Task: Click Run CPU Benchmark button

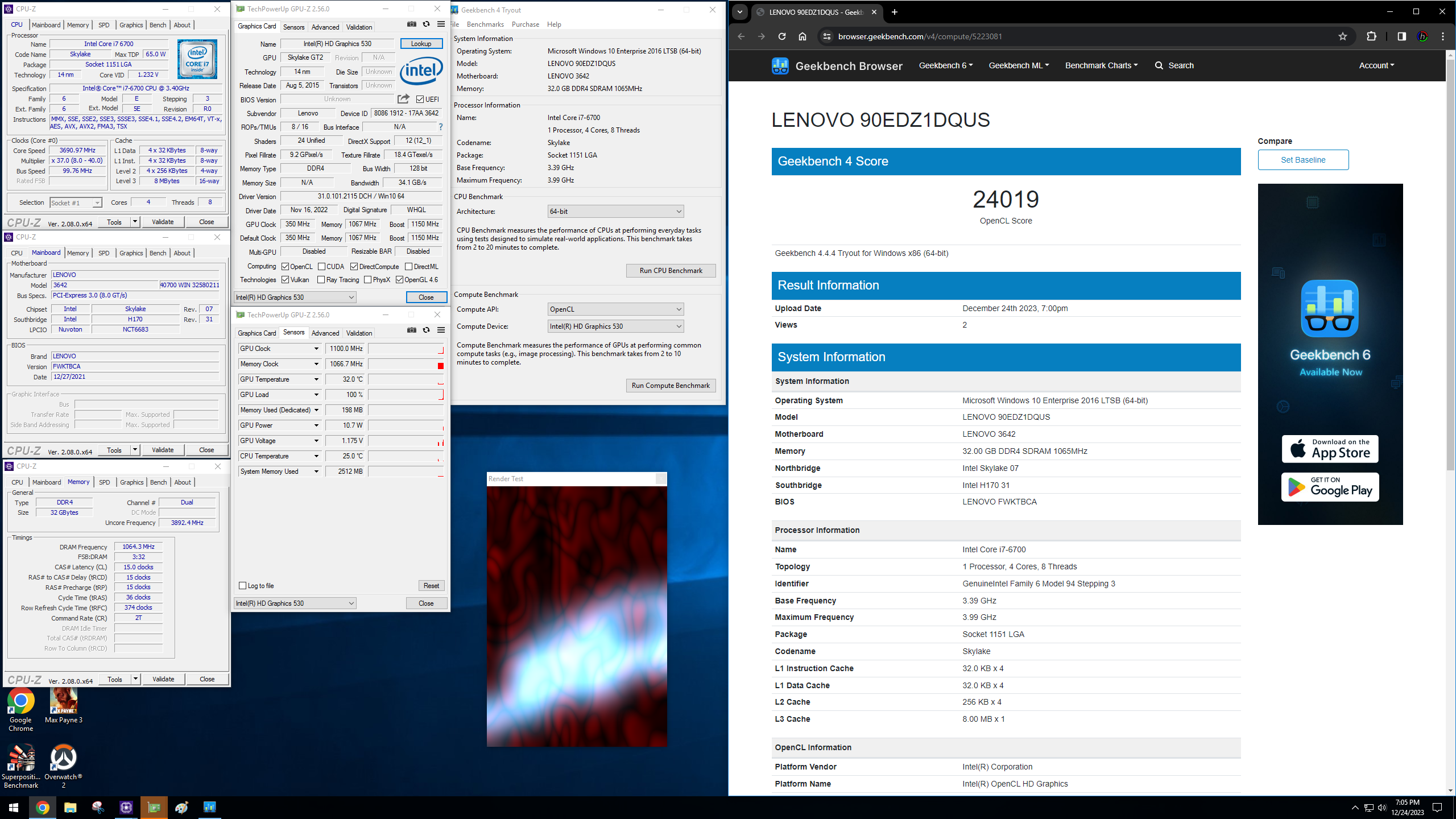Action: 671,271
